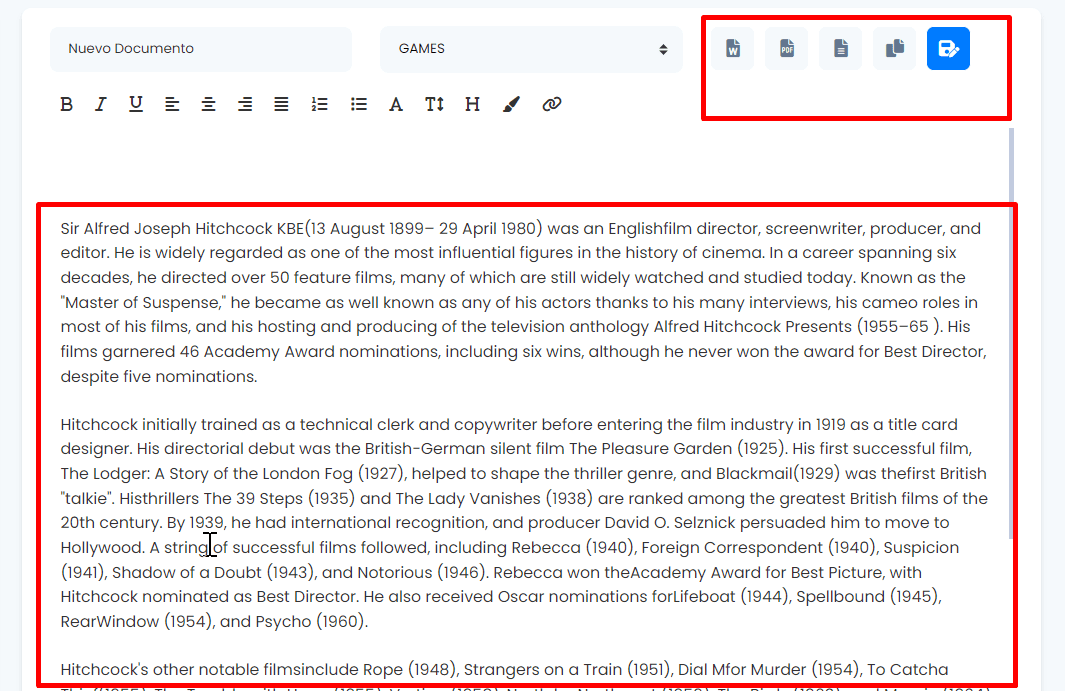The width and height of the screenshot is (1065, 691).
Task: Align text left
Action: (x=172, y=104)
